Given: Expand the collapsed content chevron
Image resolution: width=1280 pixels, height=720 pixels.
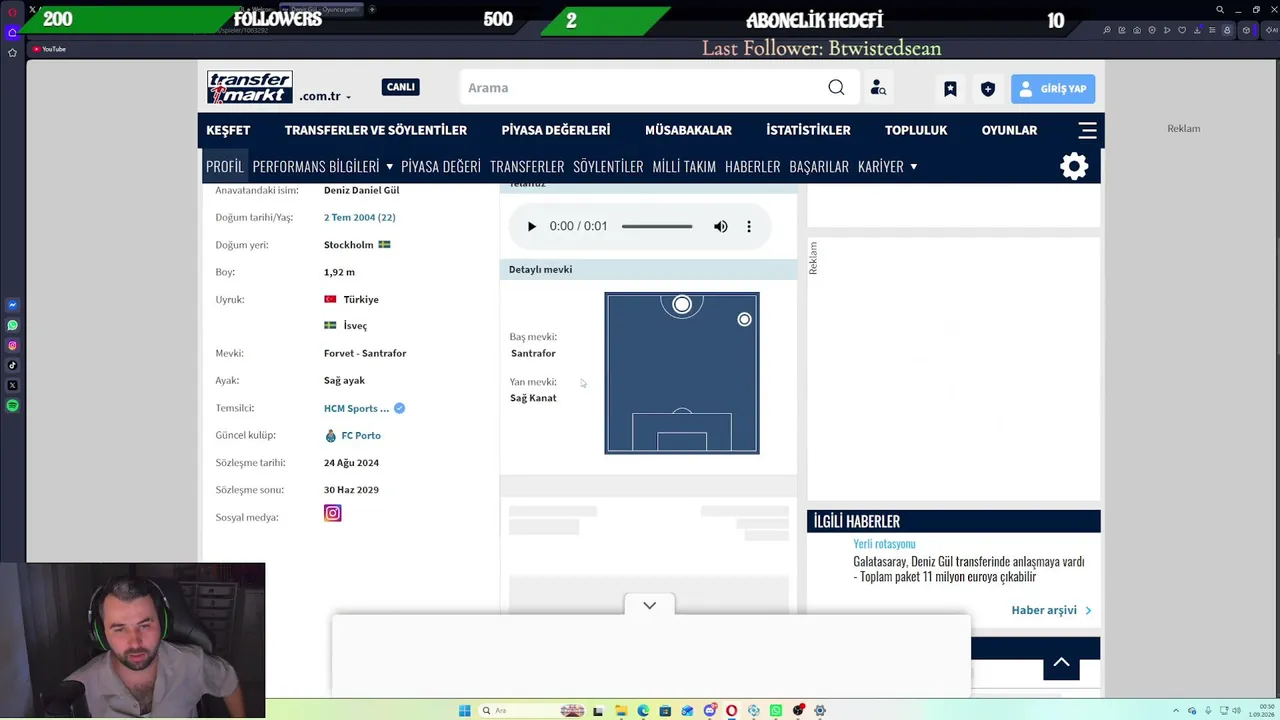Looking at the screenshot, I should 649,605.
